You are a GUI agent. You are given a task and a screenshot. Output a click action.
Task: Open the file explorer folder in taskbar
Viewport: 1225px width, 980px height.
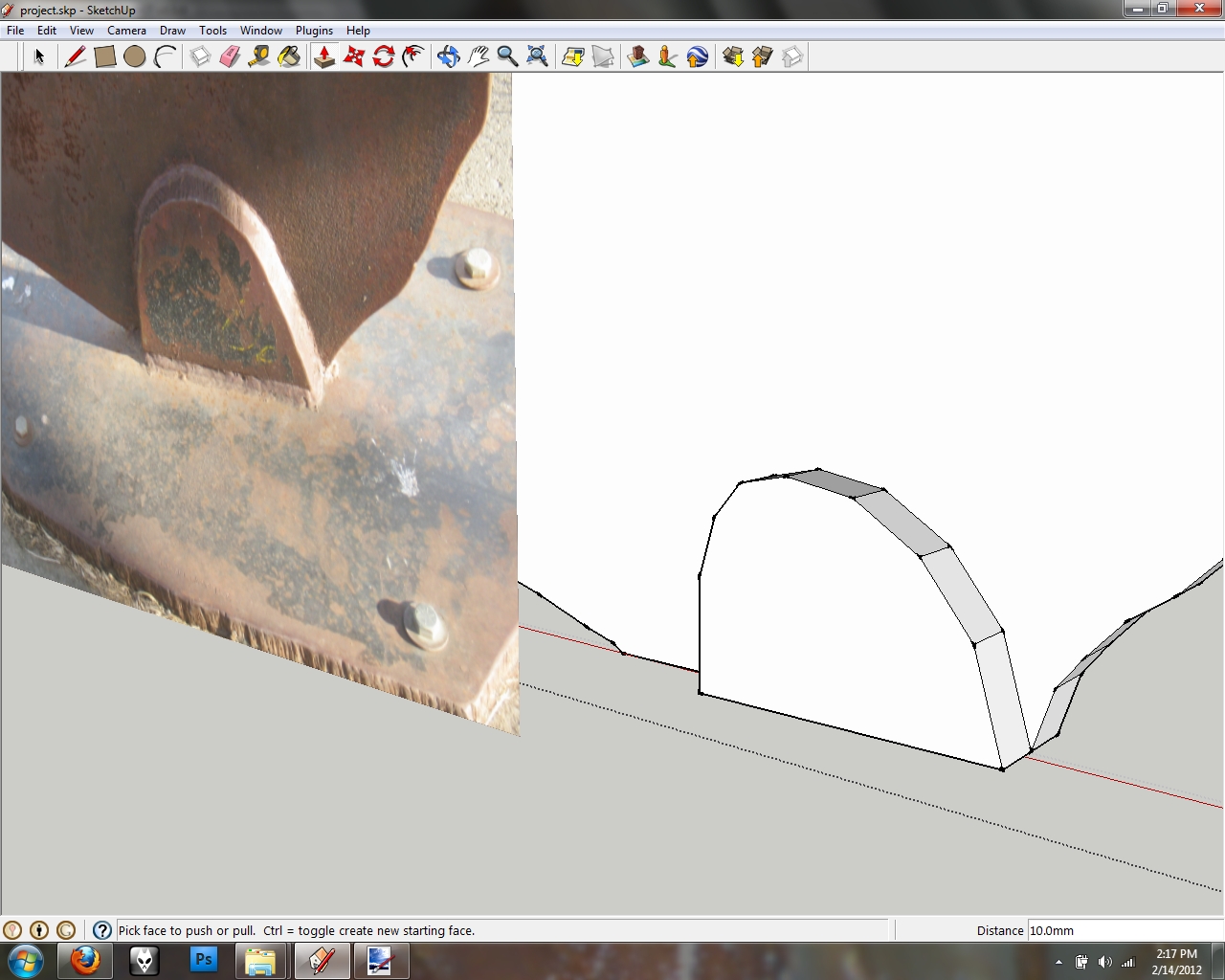[260, 961]
